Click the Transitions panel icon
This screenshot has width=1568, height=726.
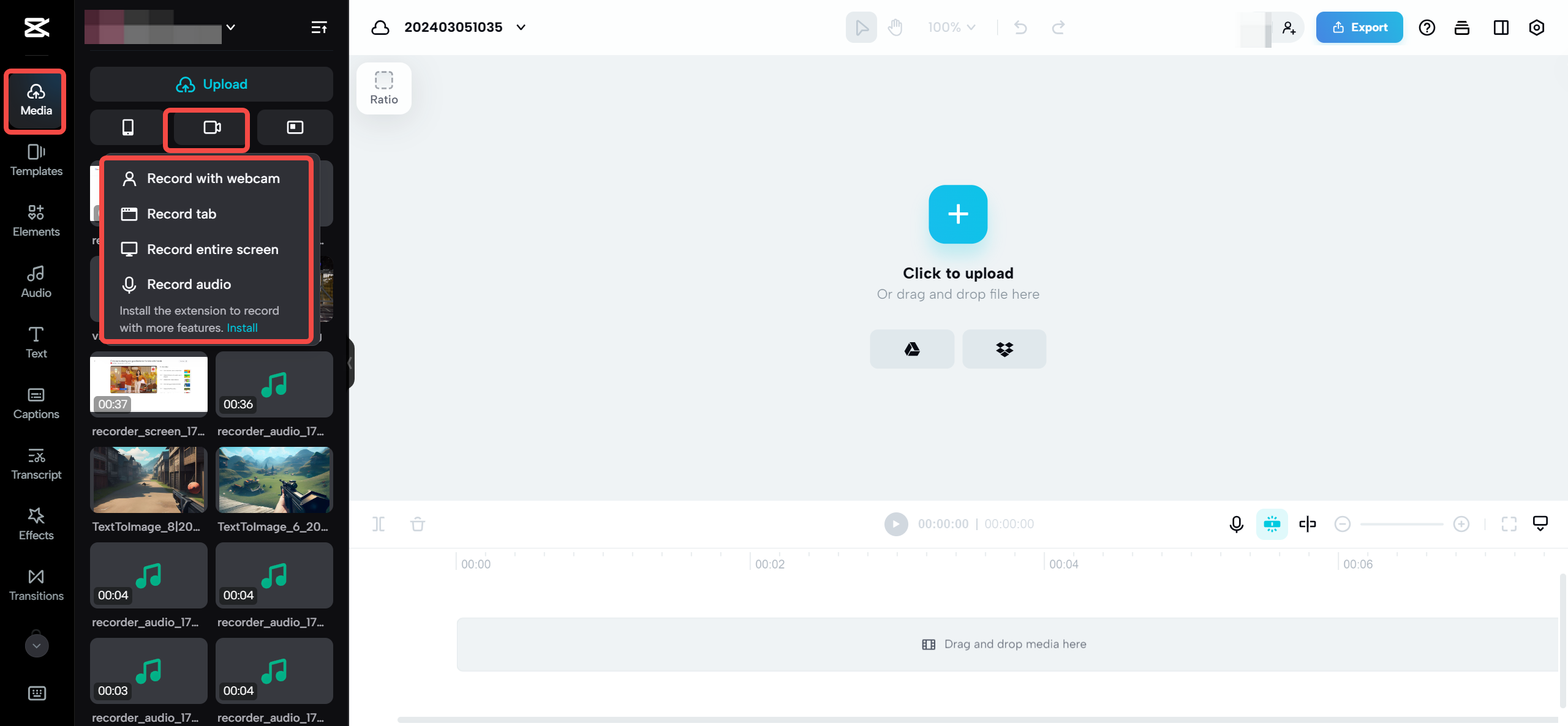click(36, 584)
